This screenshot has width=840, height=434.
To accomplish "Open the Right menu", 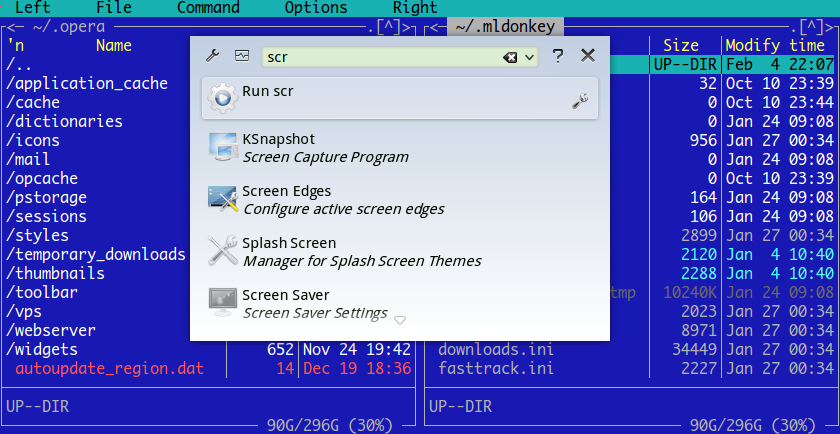I will [415, 8].
